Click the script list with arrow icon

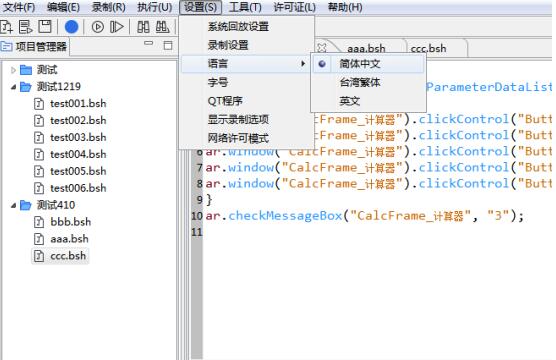(26, 27)
